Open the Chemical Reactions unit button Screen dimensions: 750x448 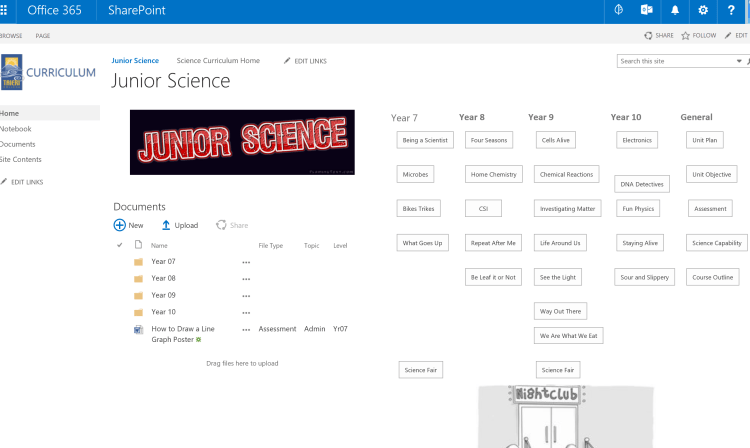point(566,174)
